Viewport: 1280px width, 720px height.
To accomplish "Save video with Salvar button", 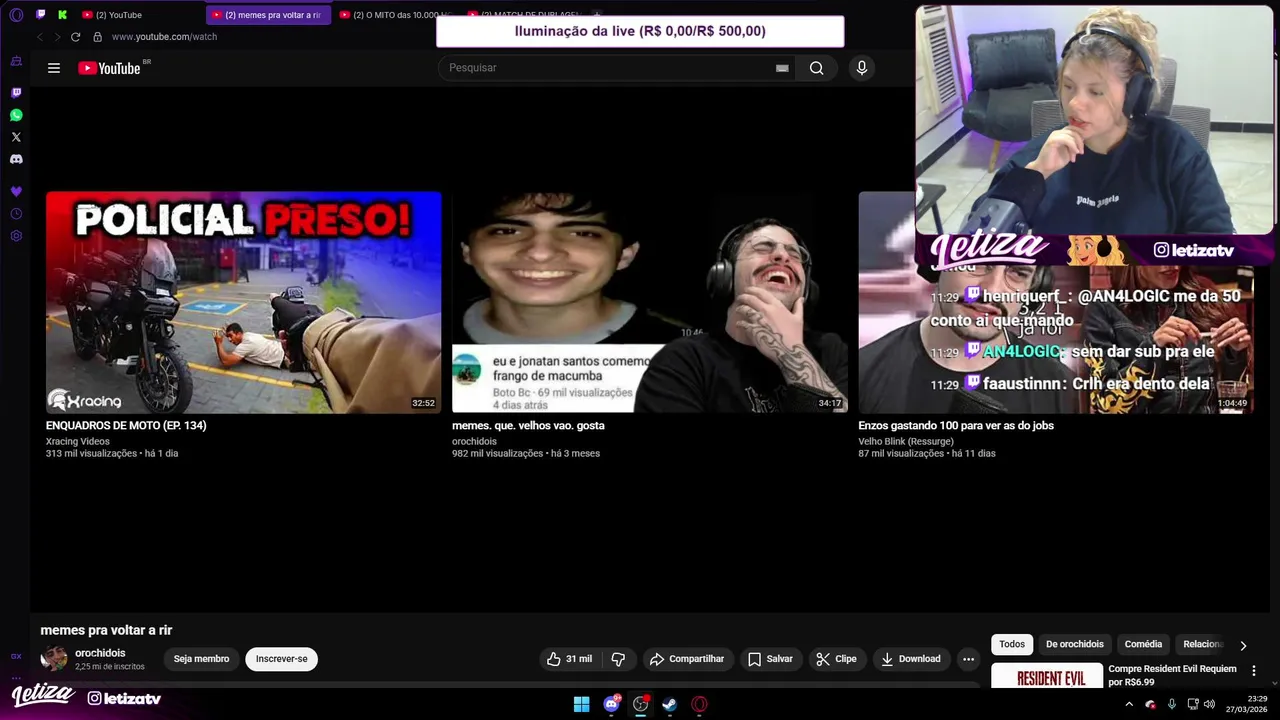I will pyautogui.click(x=770, y=659).
